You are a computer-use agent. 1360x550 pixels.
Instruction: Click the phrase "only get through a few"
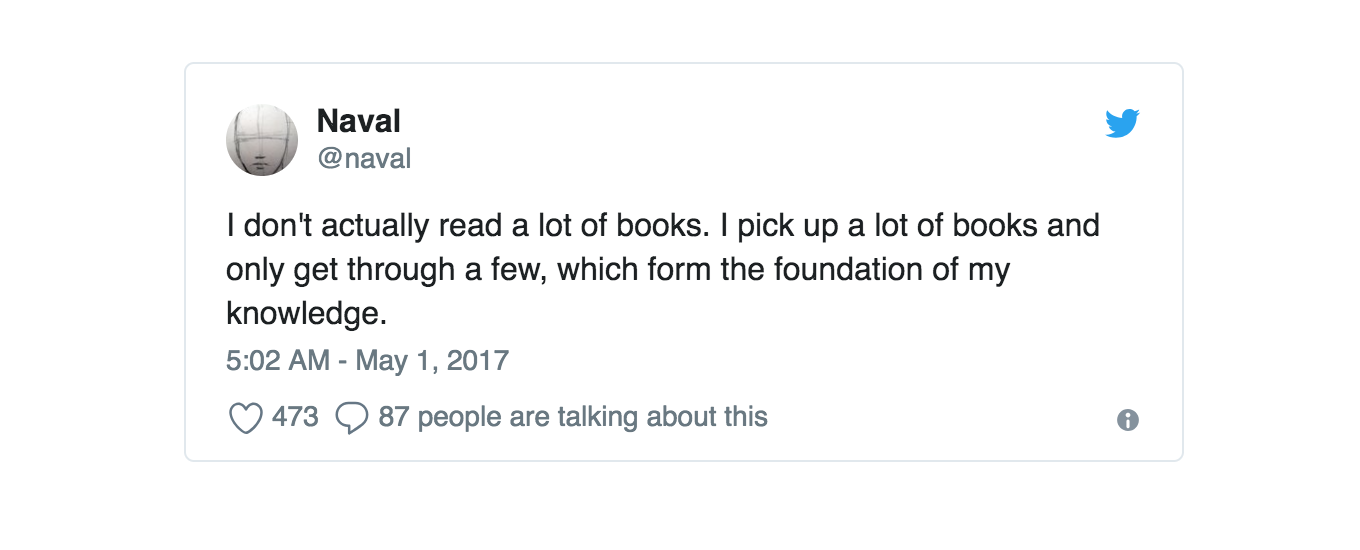click(385, 269)
